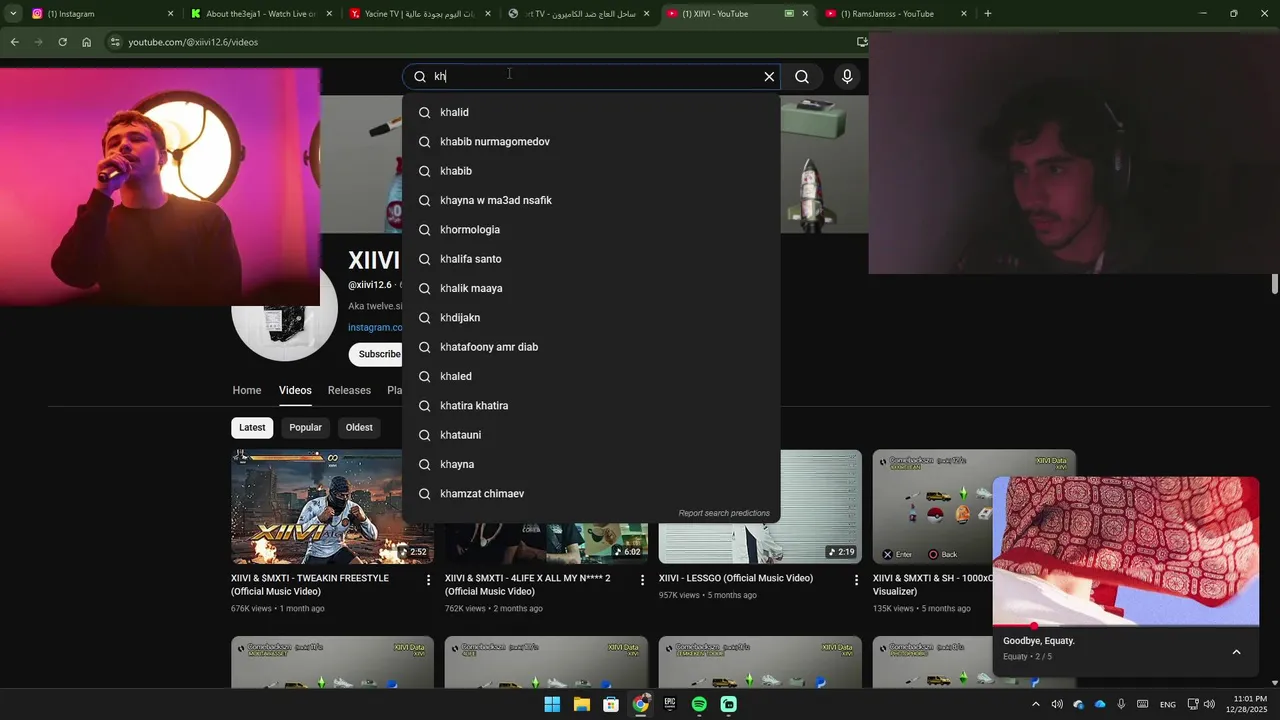Start voice search with microphone icon
1280x720 pixels.
point(847,77)
